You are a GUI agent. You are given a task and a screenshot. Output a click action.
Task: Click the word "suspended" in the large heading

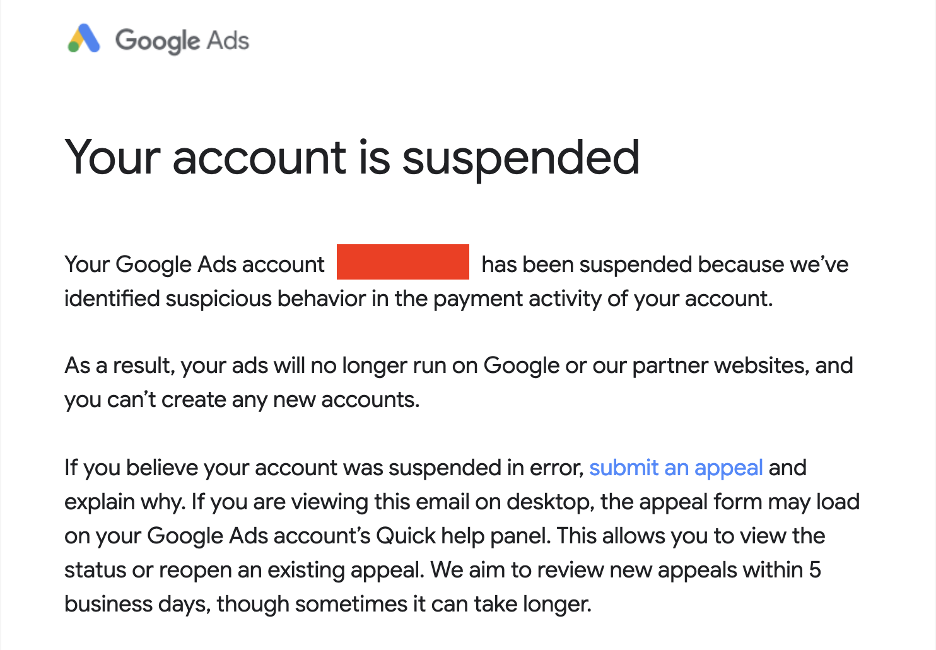(521, 157)
